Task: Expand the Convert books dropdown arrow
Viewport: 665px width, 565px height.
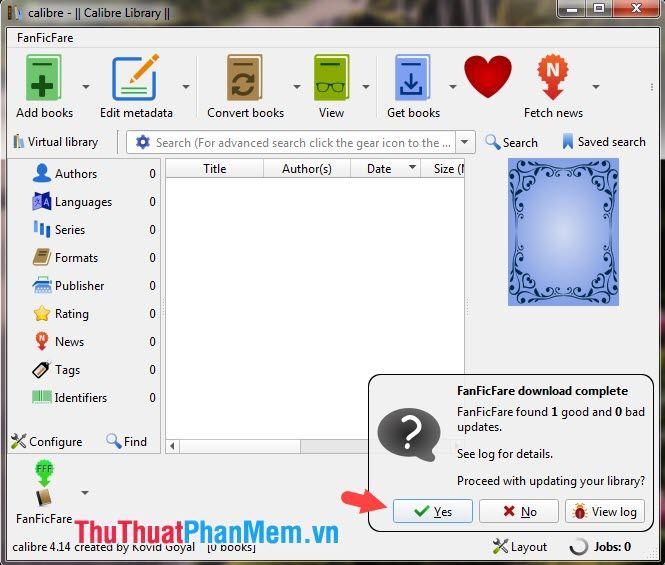Action: click(x=297, y=87)
